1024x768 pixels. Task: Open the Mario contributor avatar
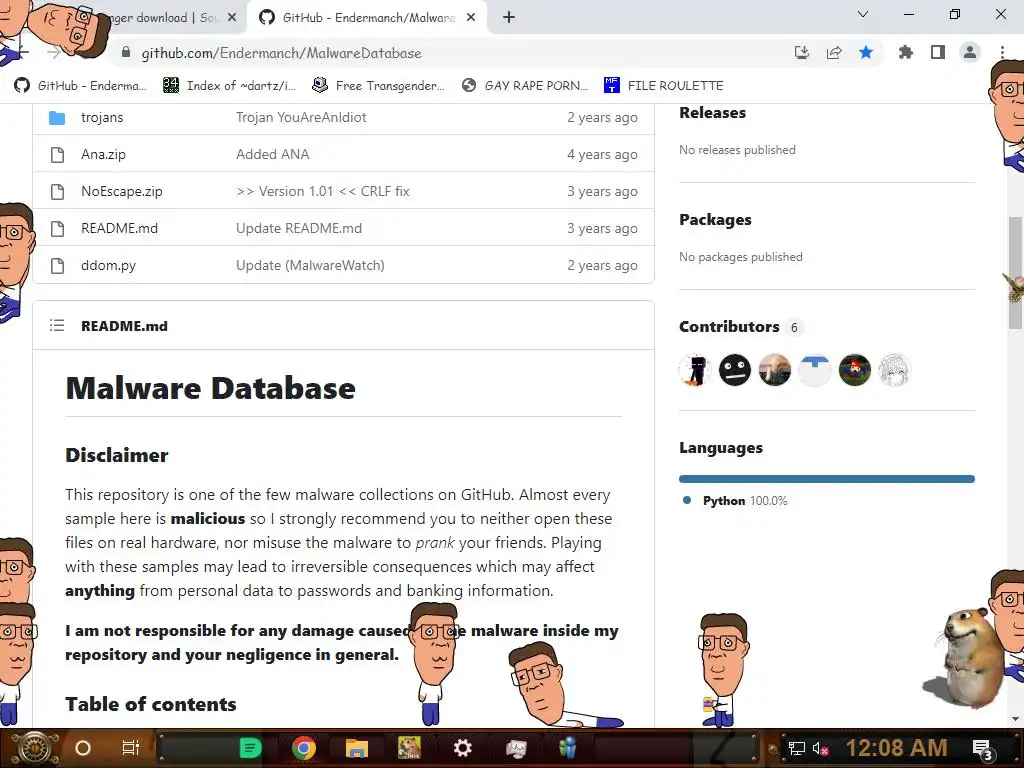(854, 370)
